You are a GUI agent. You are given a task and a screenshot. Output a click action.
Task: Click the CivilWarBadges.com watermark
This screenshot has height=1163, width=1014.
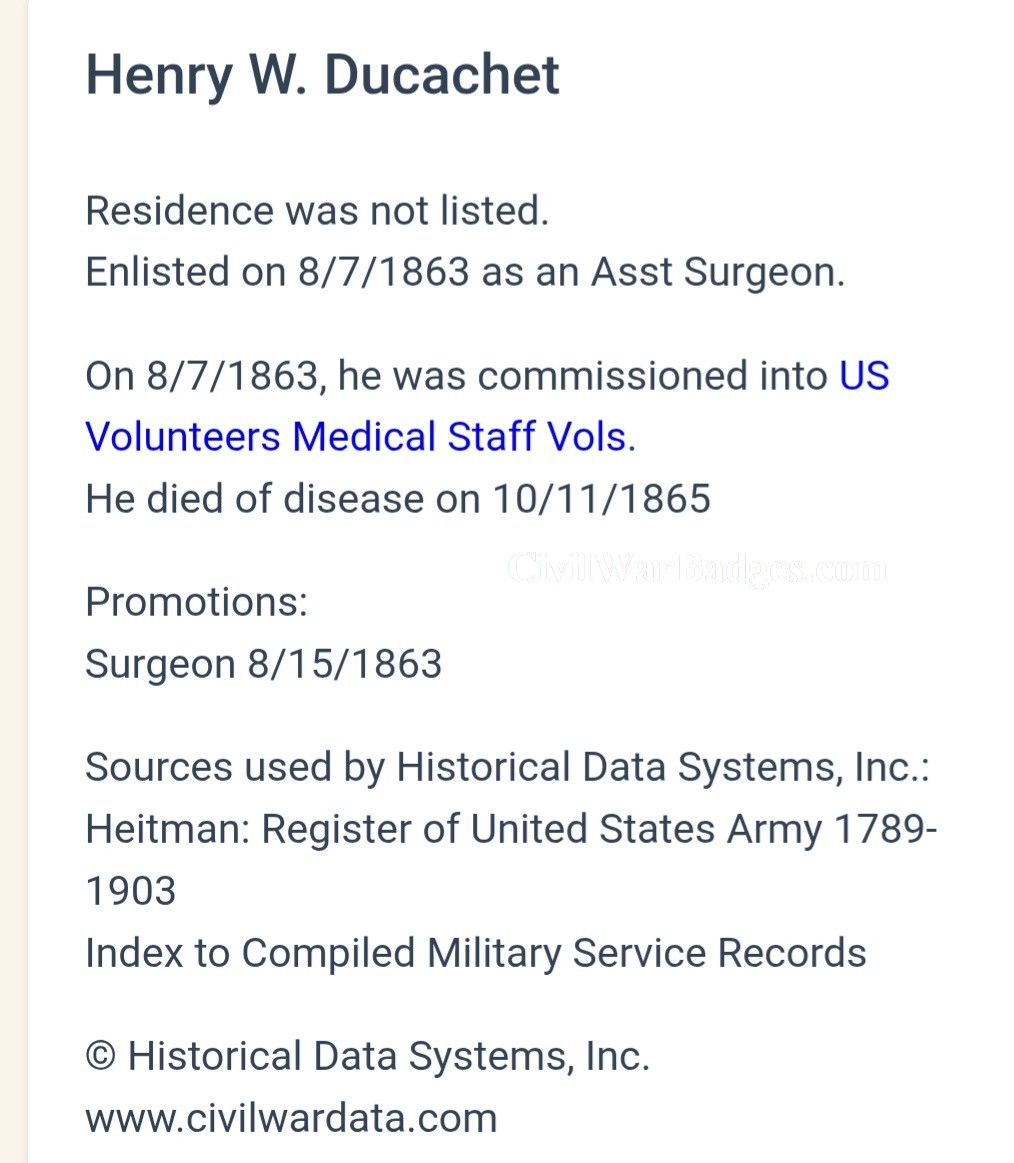(x=697, y=570)
